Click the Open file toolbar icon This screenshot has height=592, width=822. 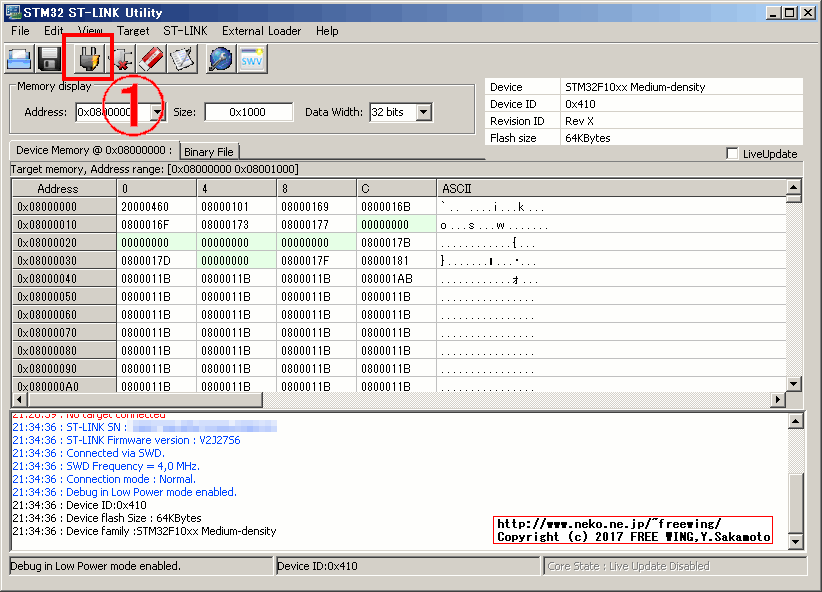click(x=19, y=58)
